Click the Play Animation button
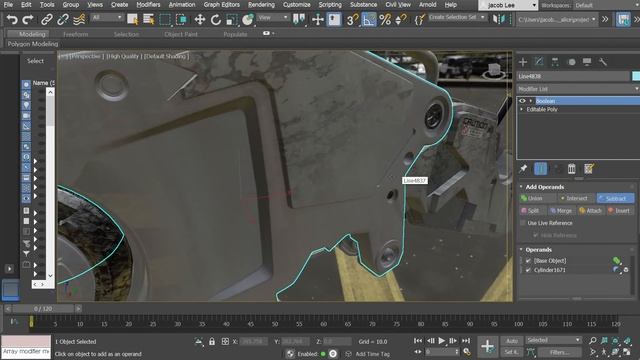 442,340
